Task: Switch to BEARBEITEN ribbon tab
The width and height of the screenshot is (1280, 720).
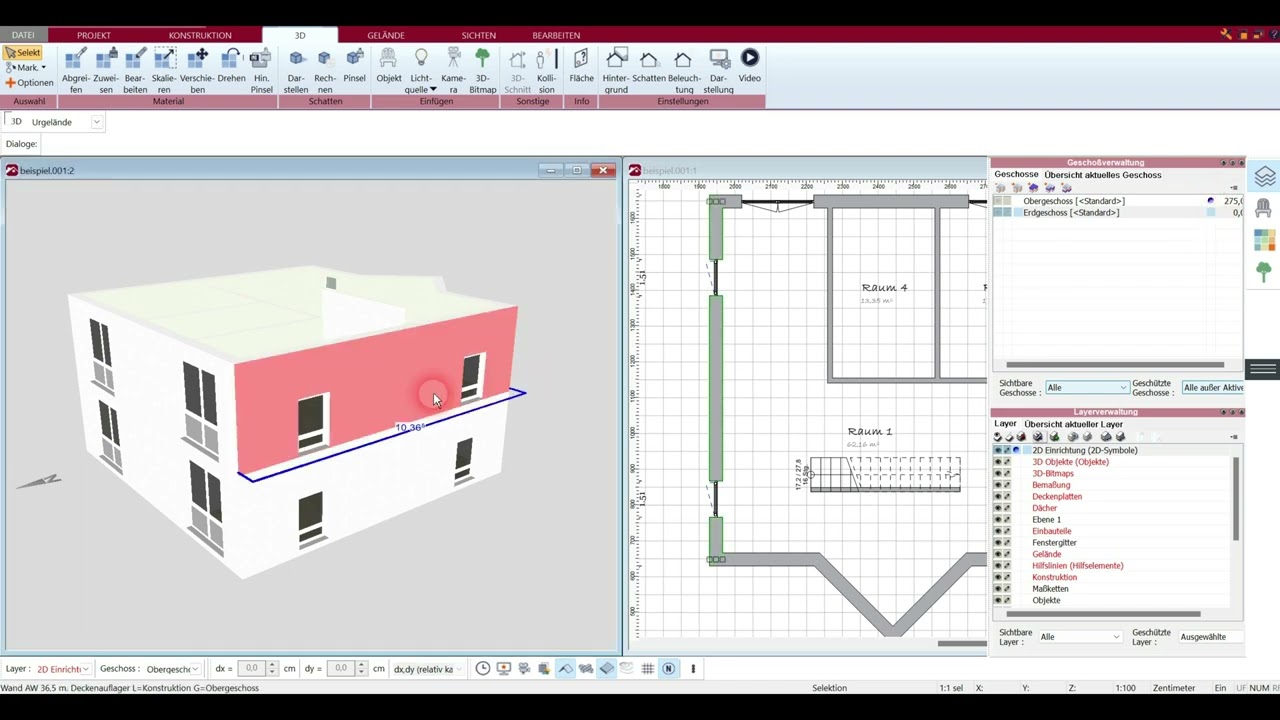Action: click(556, 35)
